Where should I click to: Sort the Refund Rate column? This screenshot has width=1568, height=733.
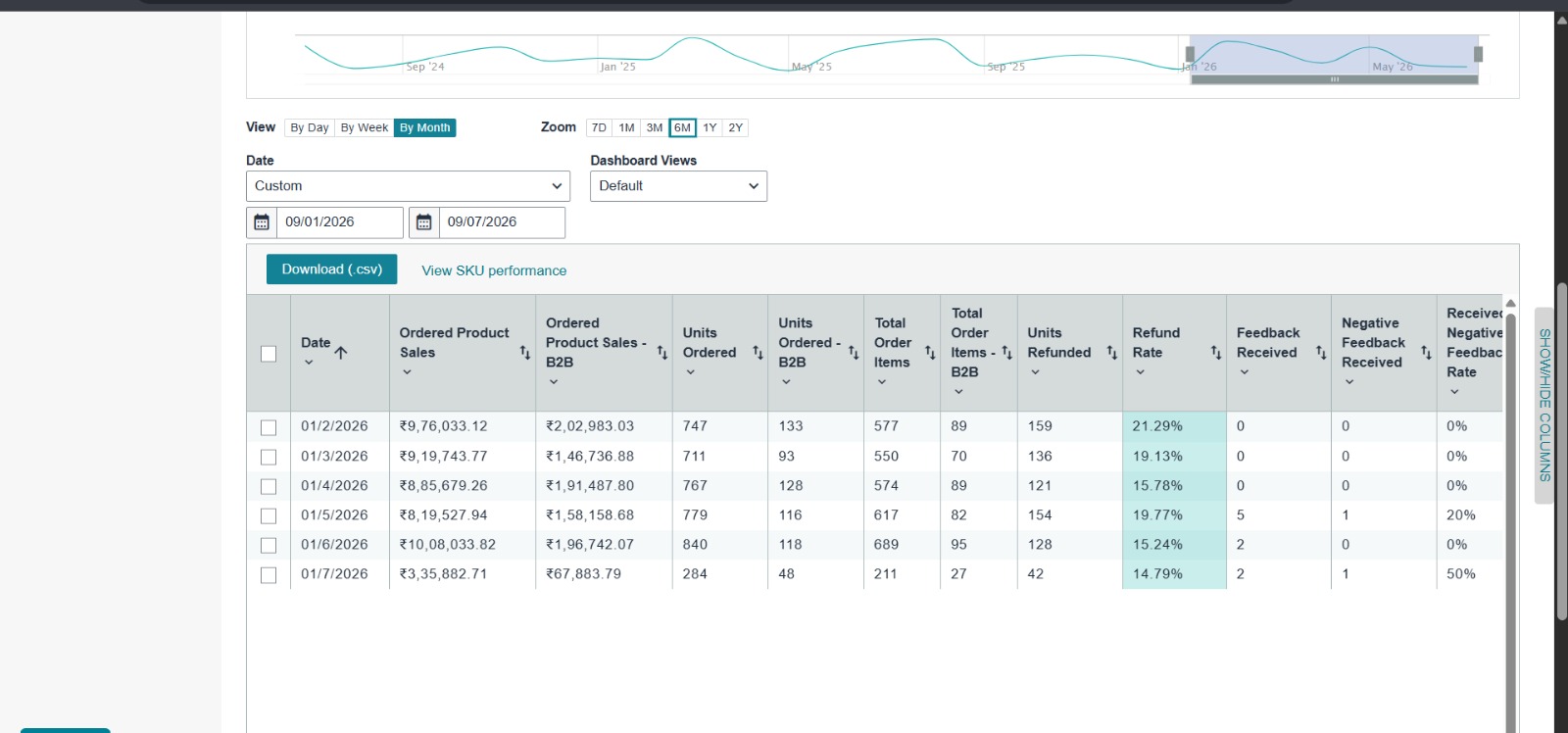[x=1215, y=353]
